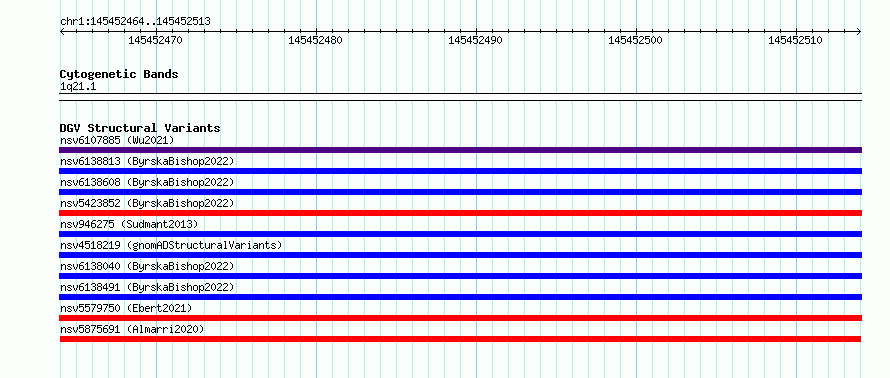Click ruler position 145452510

pos(795,40)
